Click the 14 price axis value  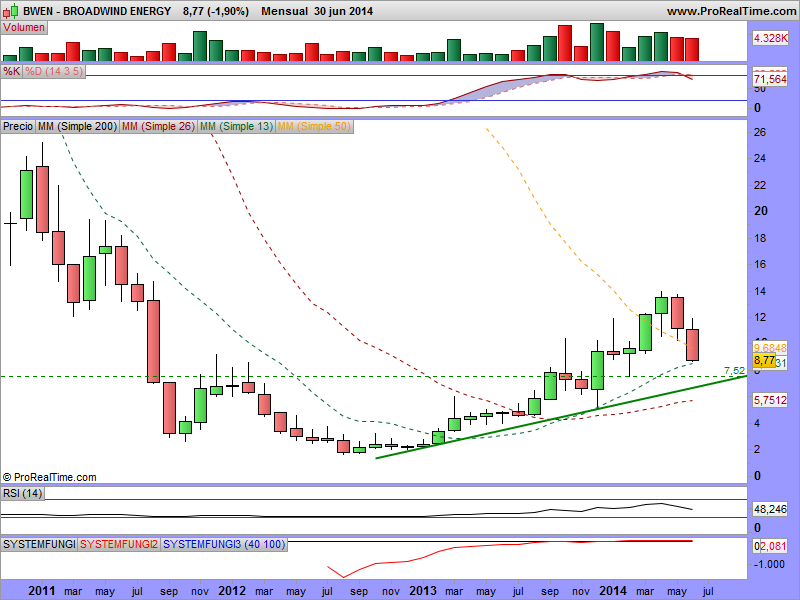coord(760,291)
